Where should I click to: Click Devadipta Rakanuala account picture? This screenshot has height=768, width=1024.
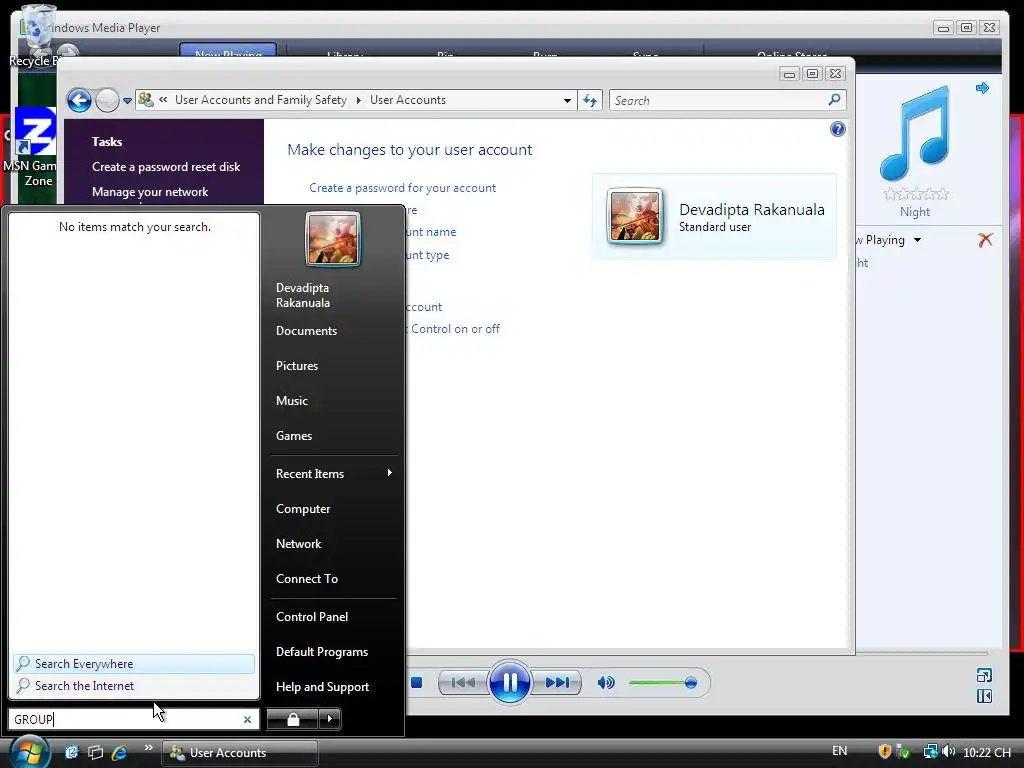click(635, 216)
